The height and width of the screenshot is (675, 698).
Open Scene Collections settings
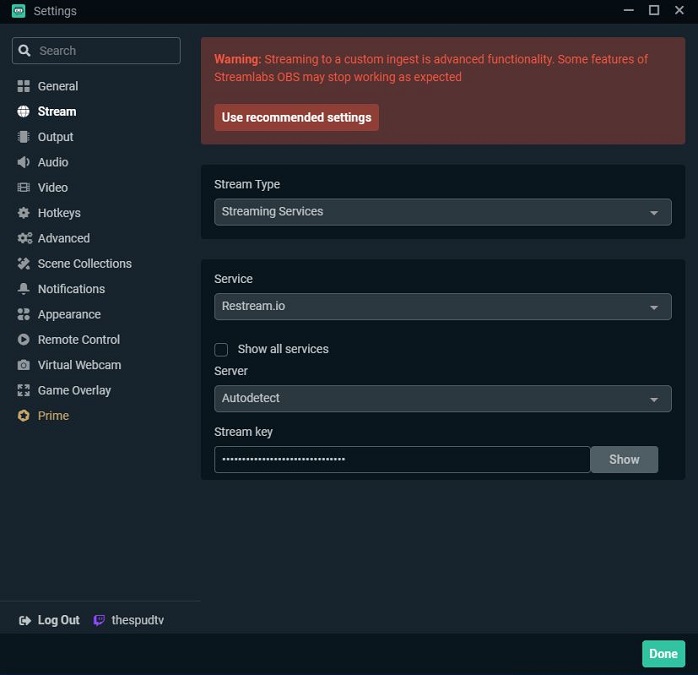[85, 264]
